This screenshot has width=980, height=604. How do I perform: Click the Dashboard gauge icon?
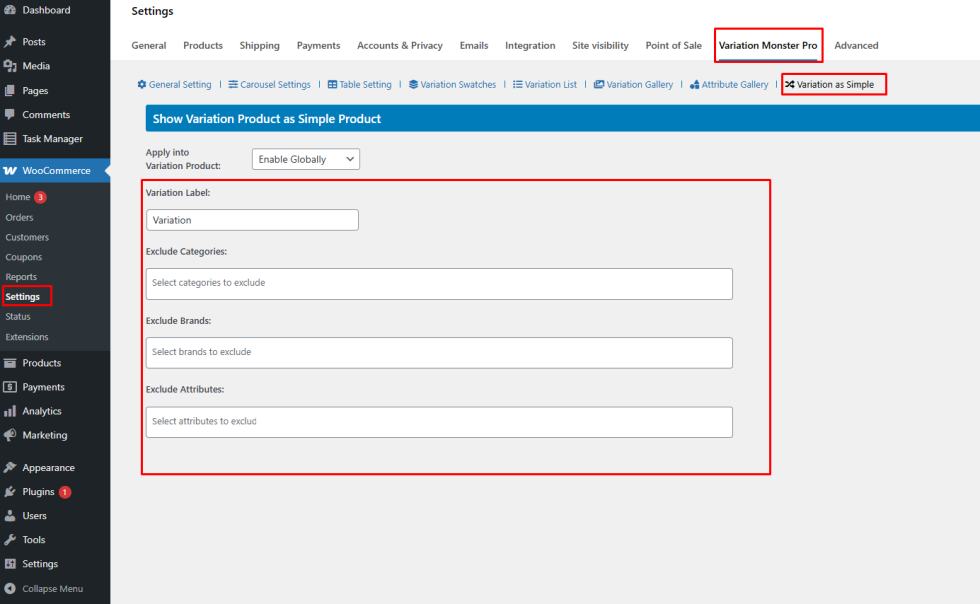tap(9, 10)
